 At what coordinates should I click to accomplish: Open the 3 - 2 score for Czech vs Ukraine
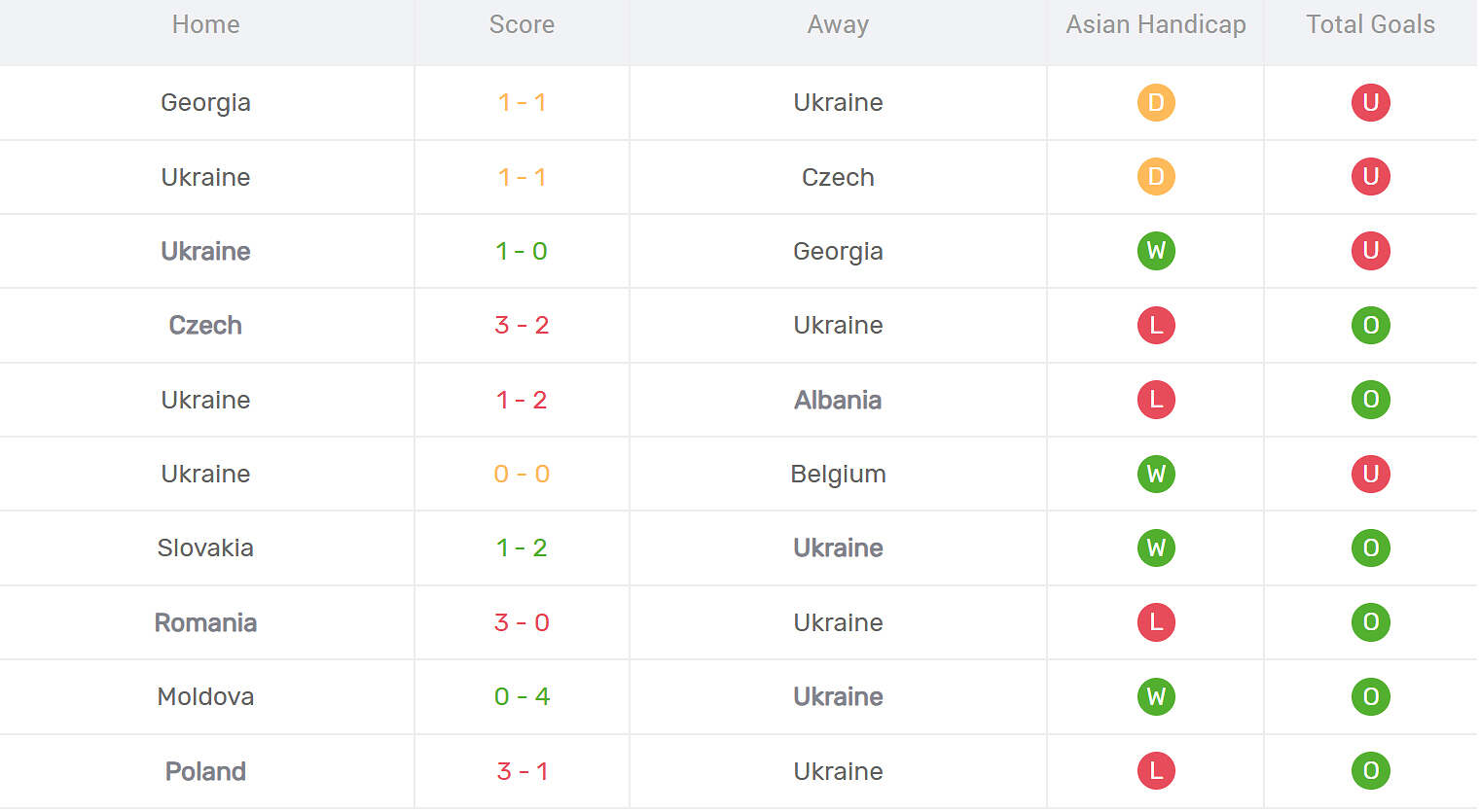click(x=522, y=325)
